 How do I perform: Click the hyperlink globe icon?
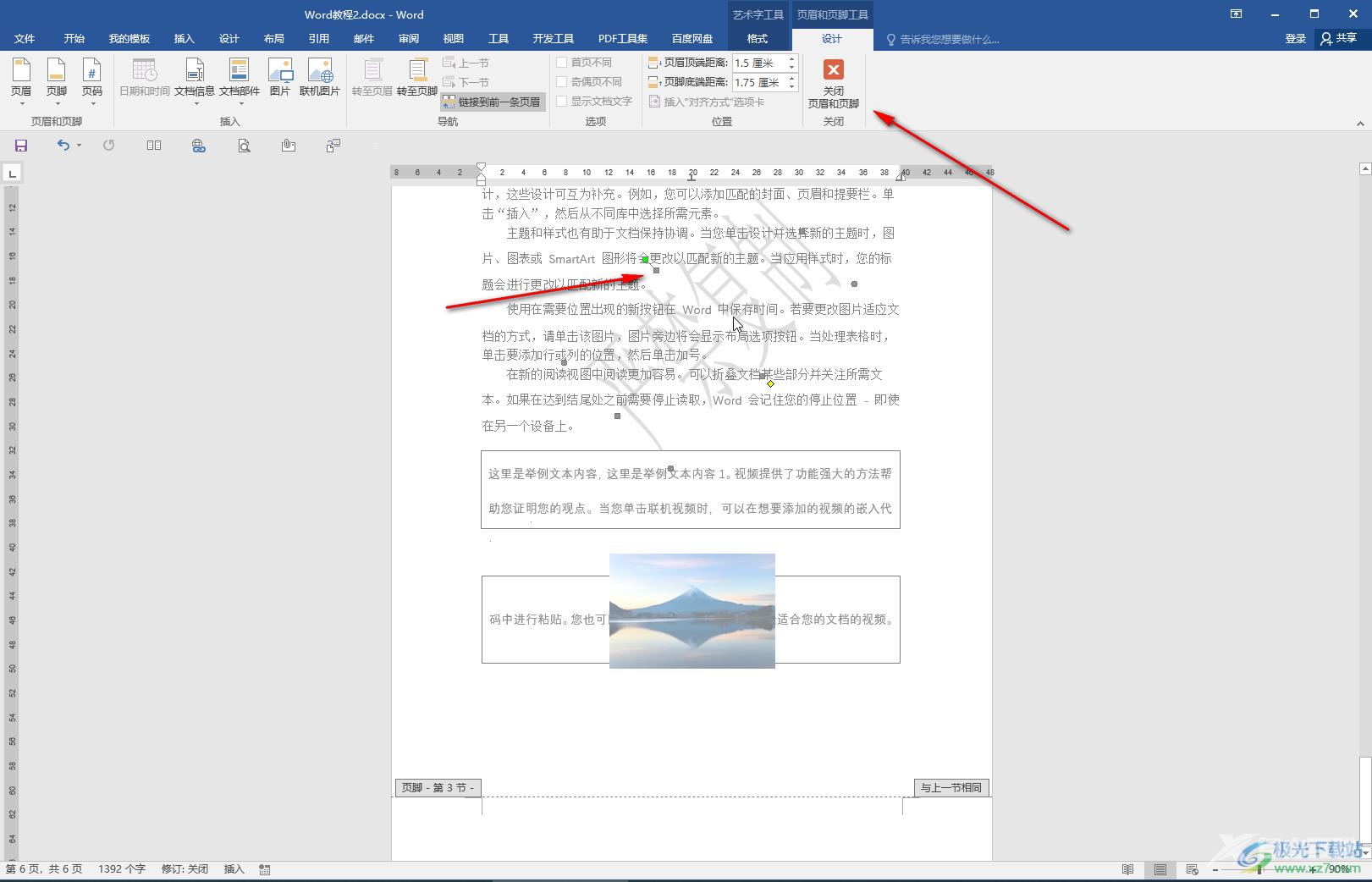199,146
